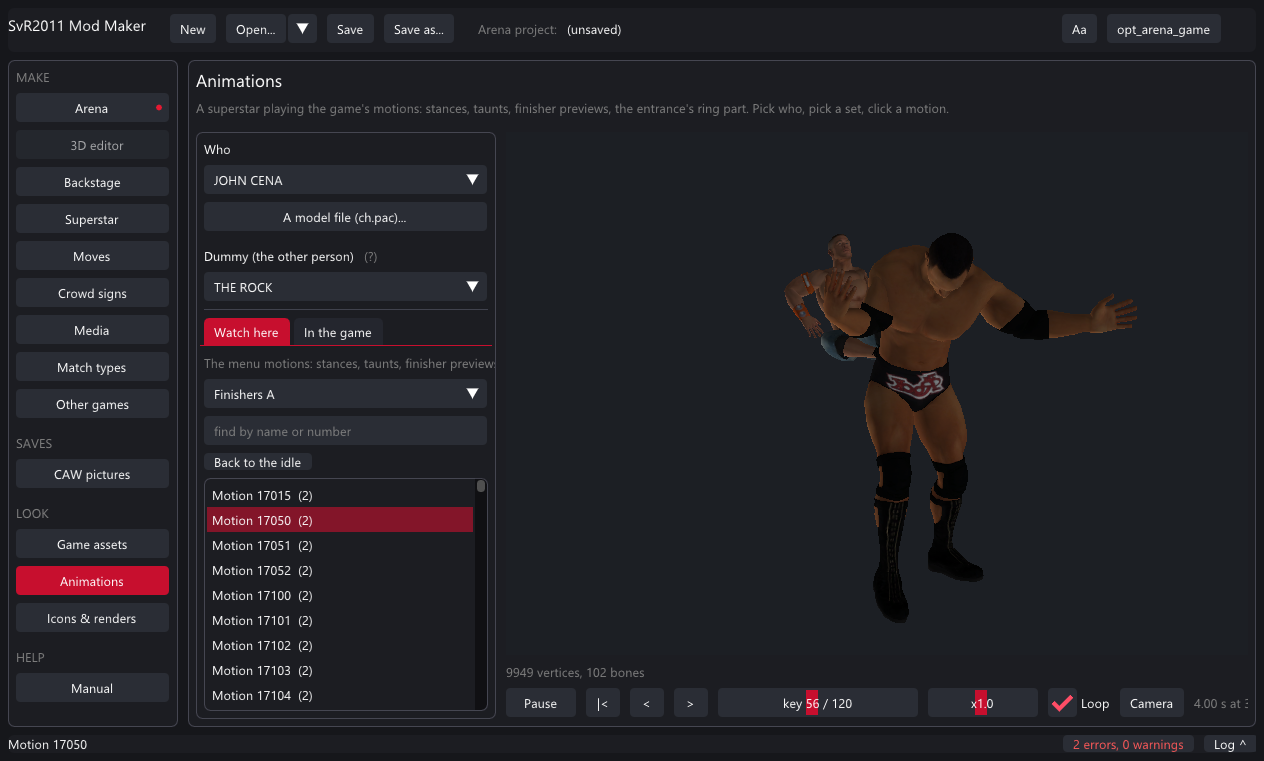The height and width of the screenshot is (761, 1264).
Task: Click the 3D viewport with John Cena model
Action: (x=878, y=395)
